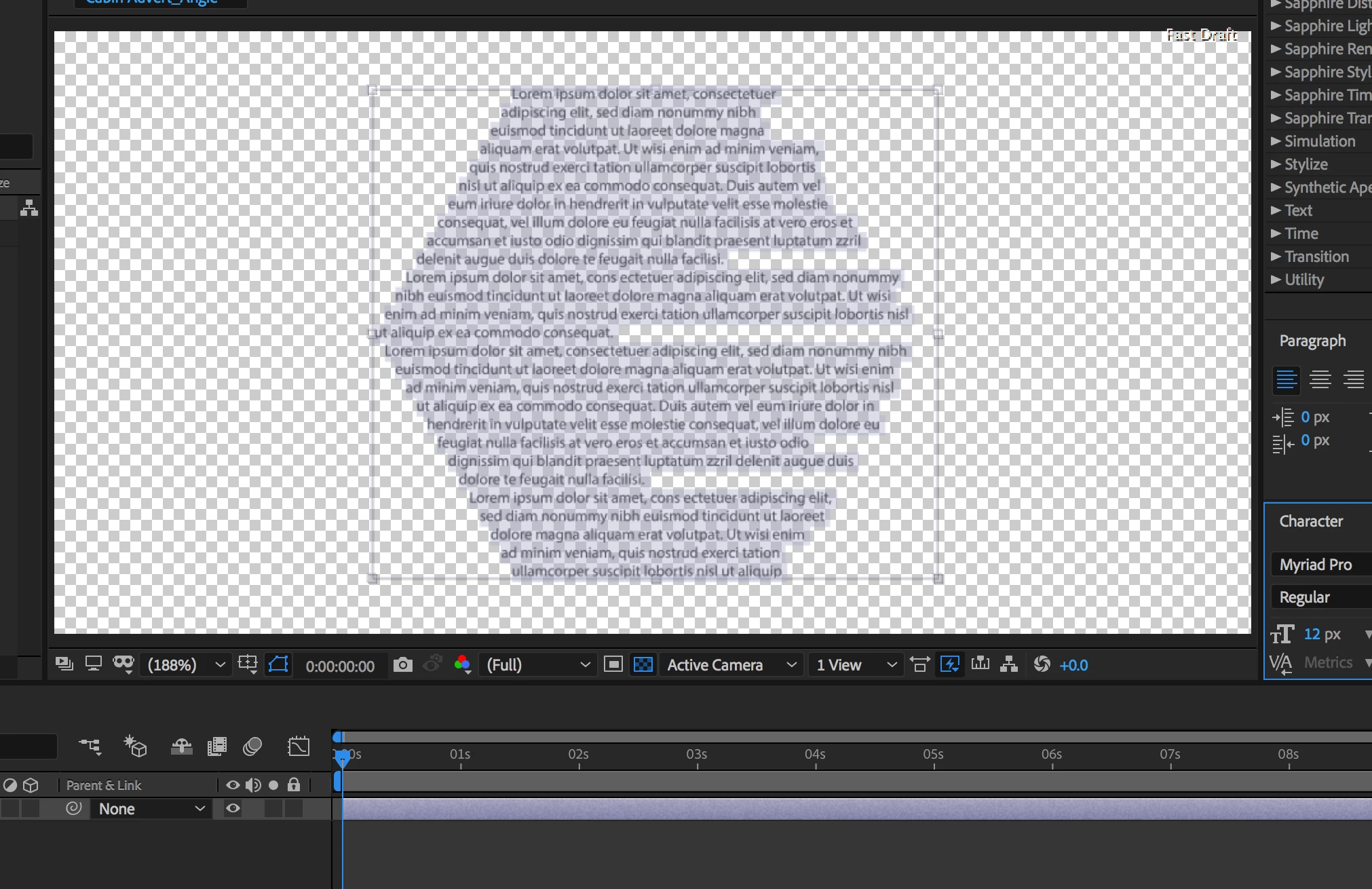Click the solo dot column header icon
1372x889 pixels.
click(x=273, y=785)
